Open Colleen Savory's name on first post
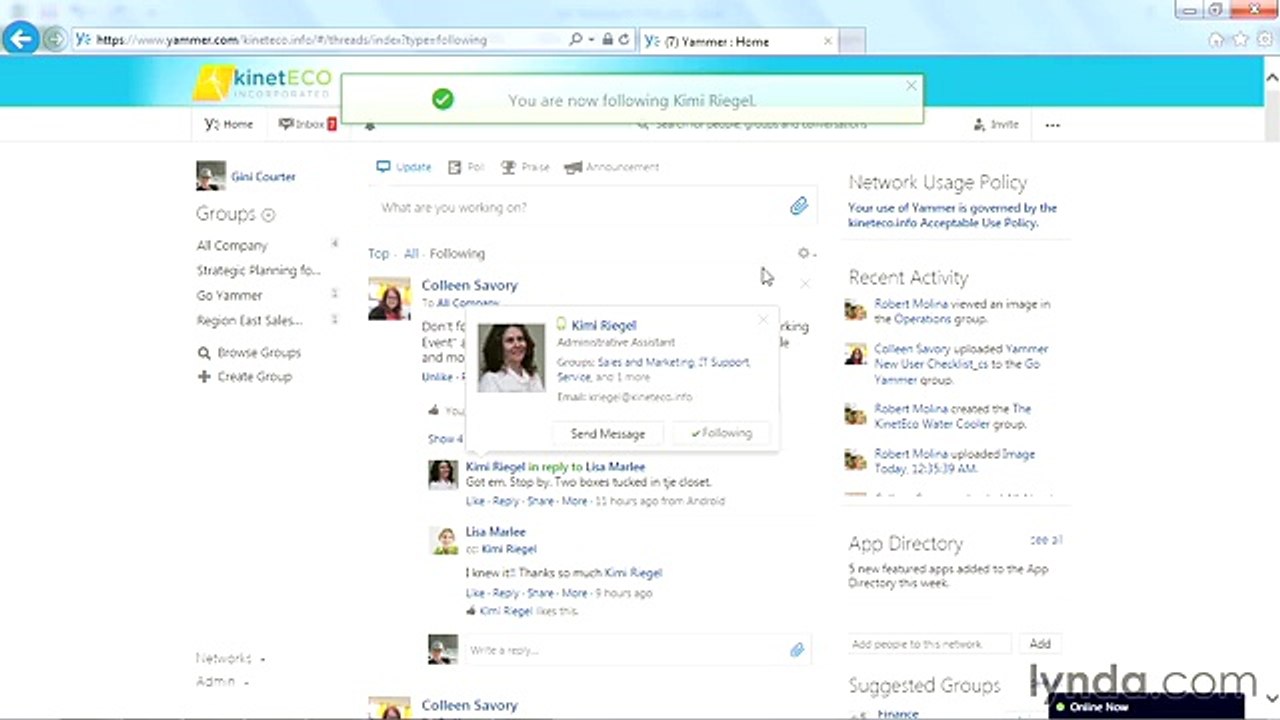The width and height of the screenshot is (1280, 720). [x=469, y=285]
